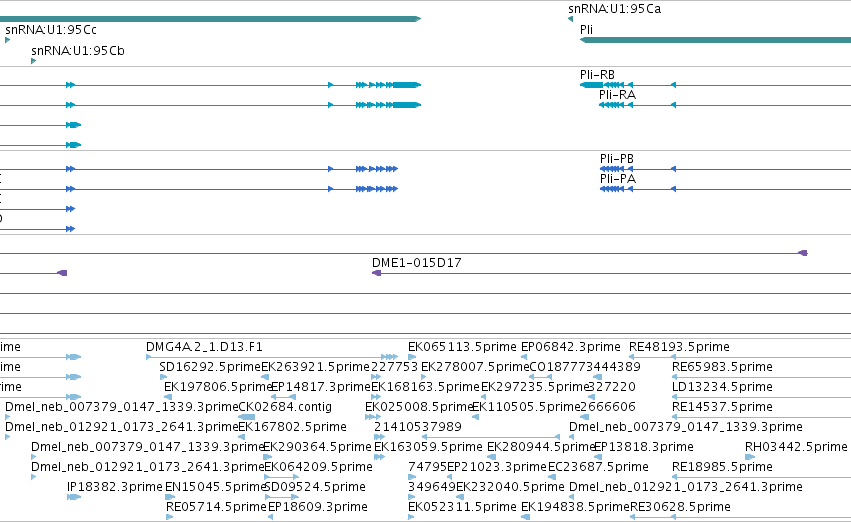Select the EK194838.5prime EST label
This screenshot has width=851, height=522.
575,507
